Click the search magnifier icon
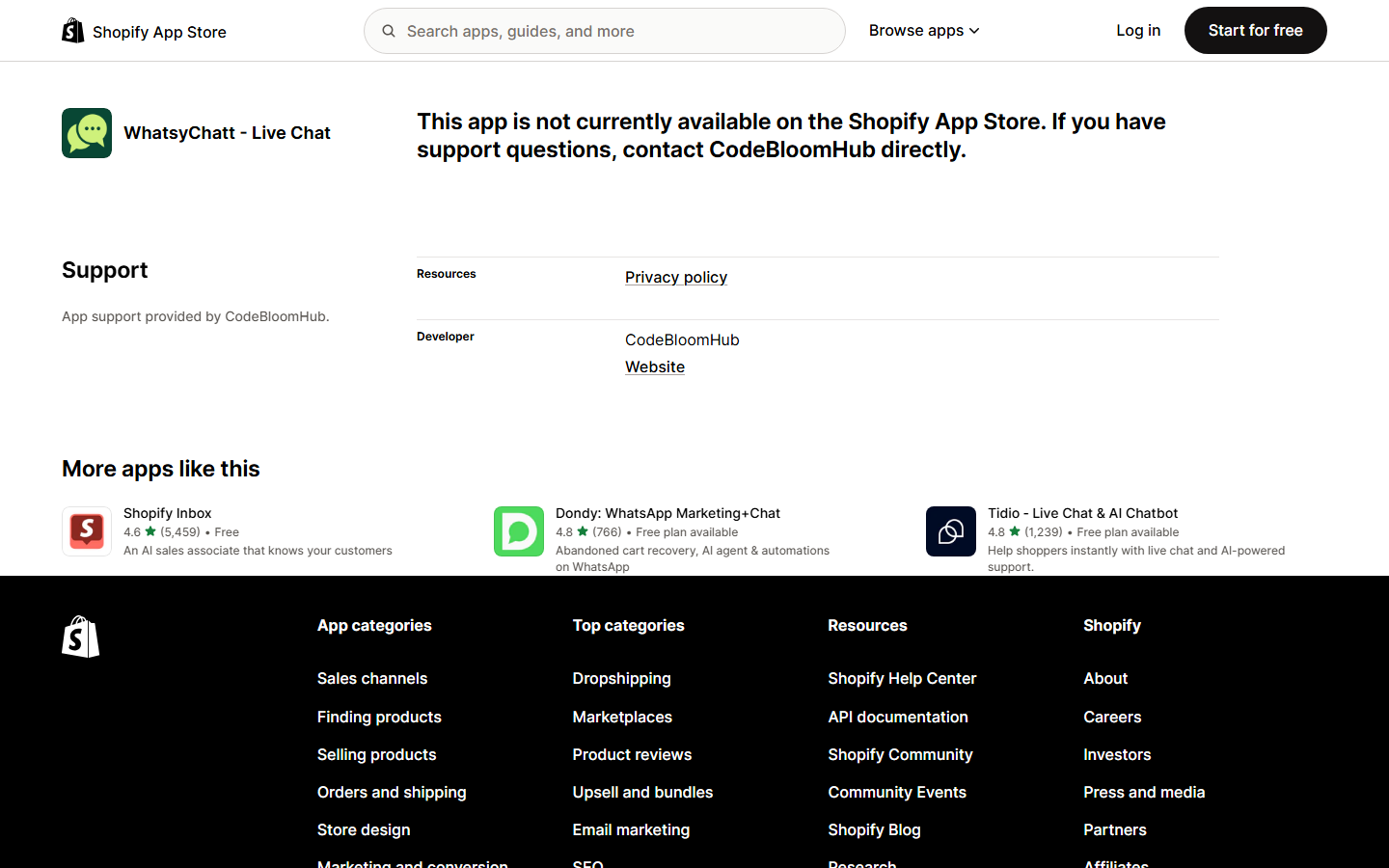This screenshot has height=868, width=1389. pos(389,31)
